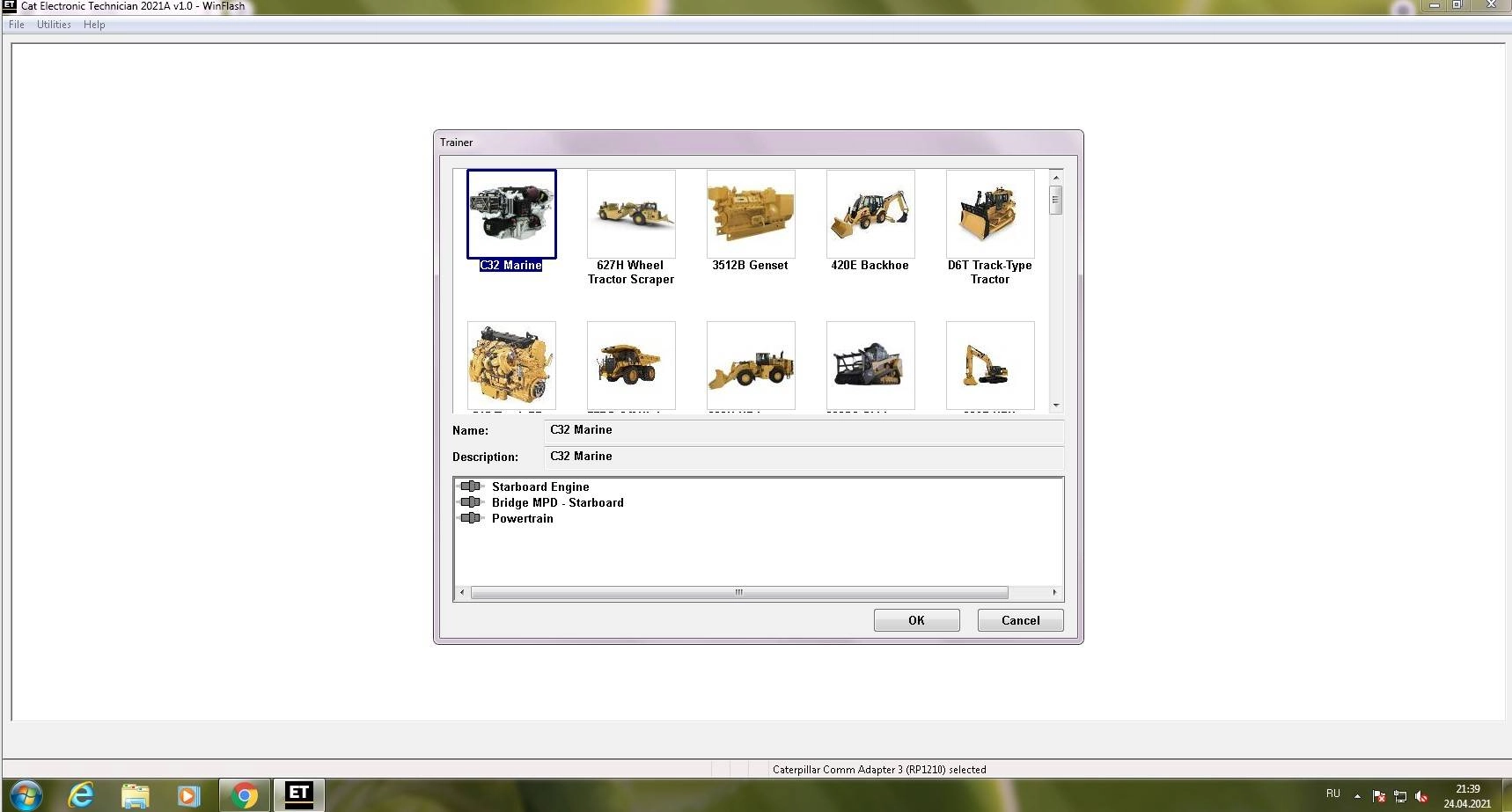Launch Internet Explorer from the taskbar
The image size is (1512, 812).
pyautogui.click(x=81, y=795)
